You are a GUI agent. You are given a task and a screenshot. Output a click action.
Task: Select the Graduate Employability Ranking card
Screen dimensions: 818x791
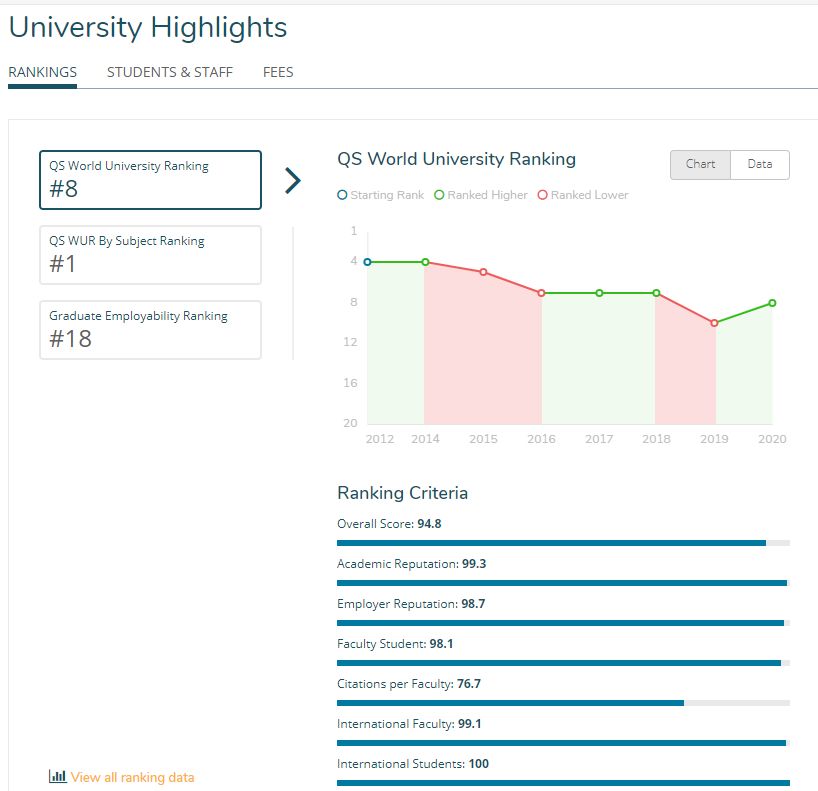[x=150, y=330]
